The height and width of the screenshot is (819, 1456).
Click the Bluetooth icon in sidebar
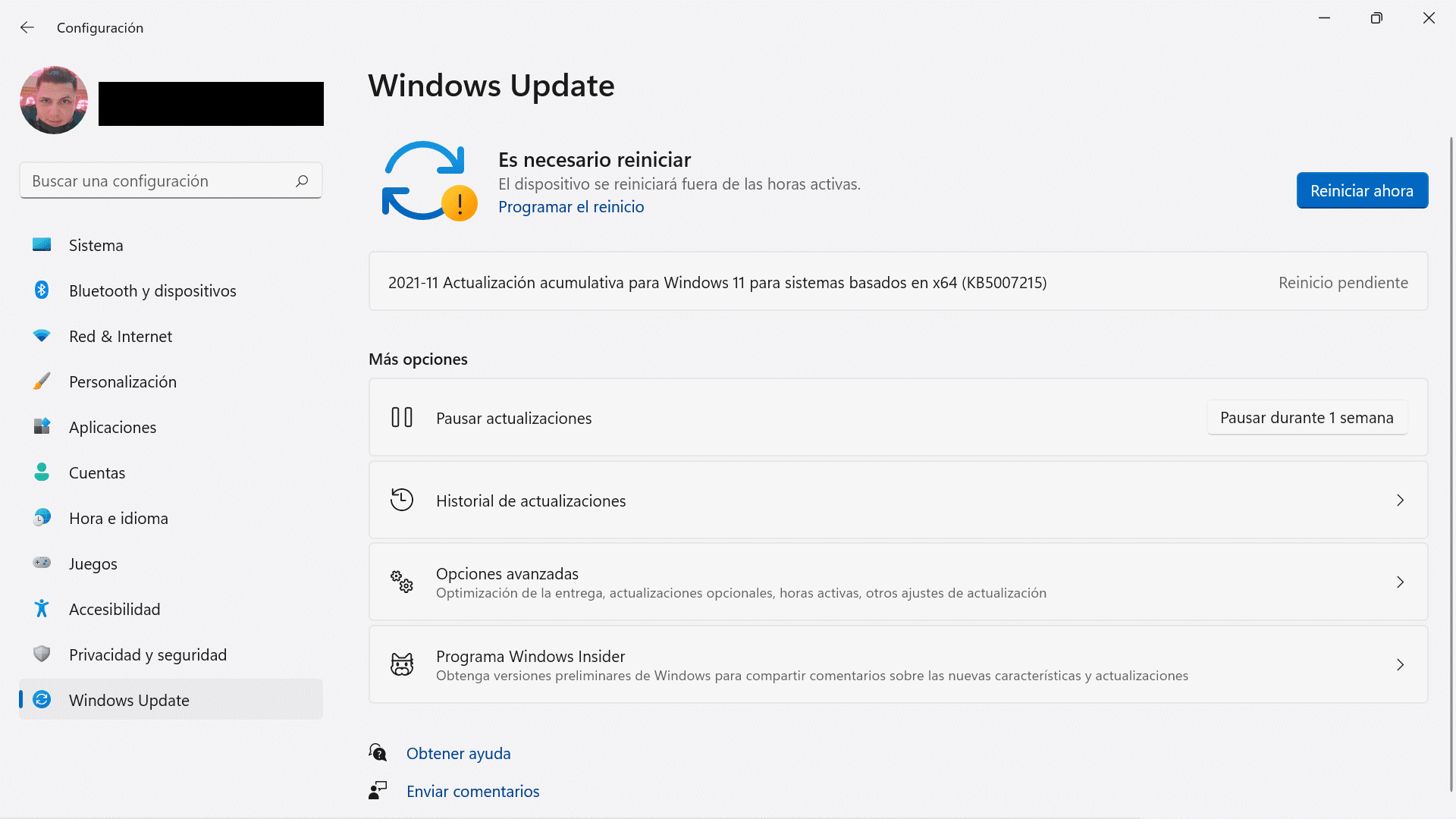pos(42,290)
